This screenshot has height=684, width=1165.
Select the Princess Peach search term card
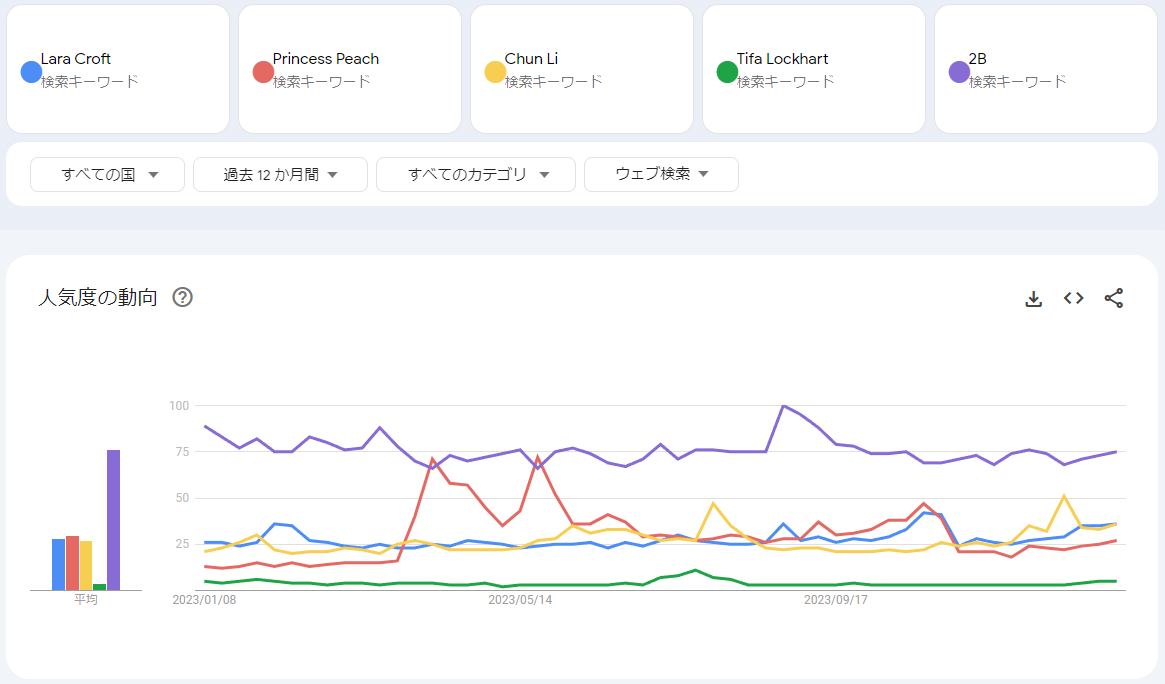point(350,69)
